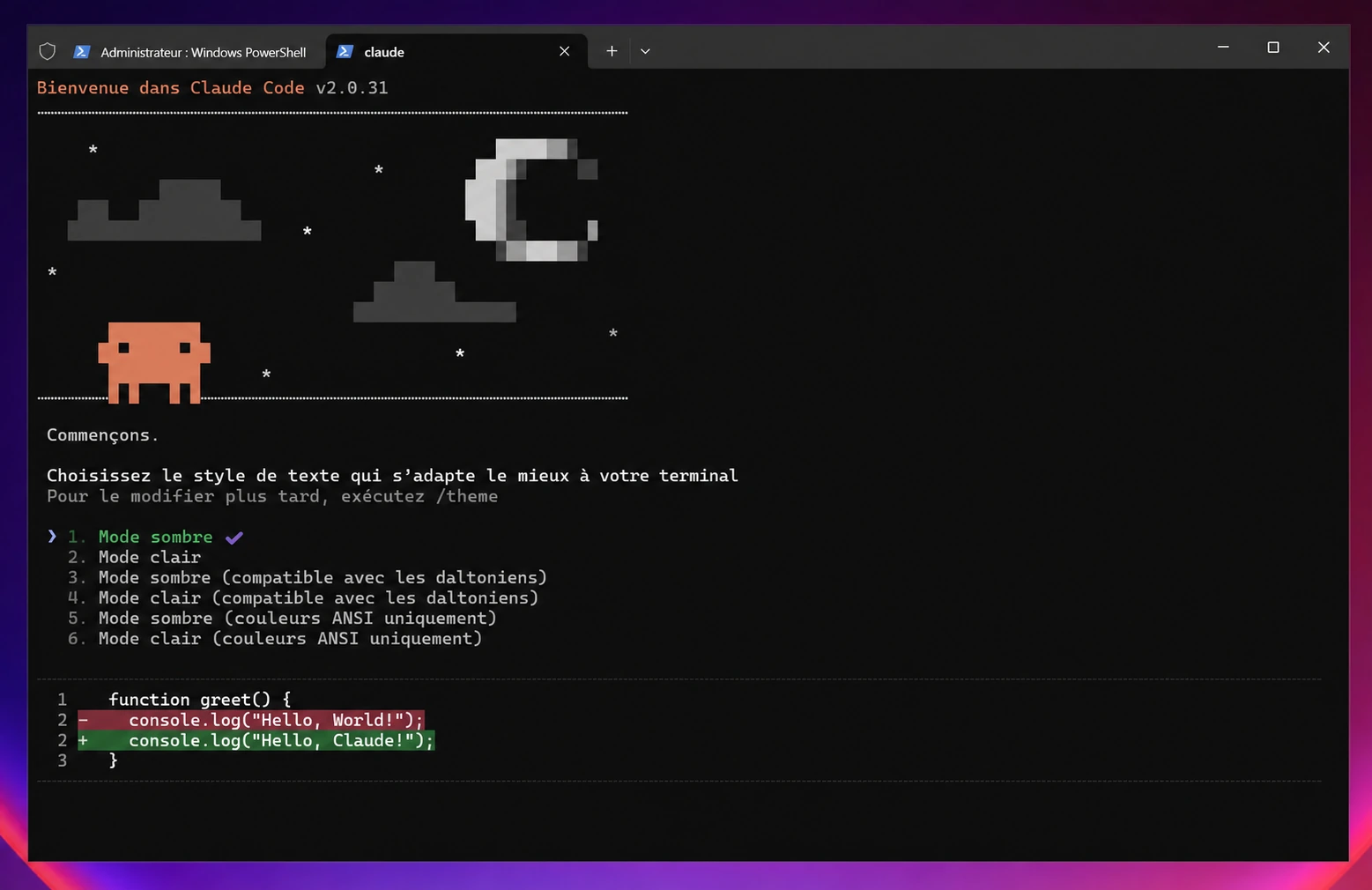Image resolution: width=1372 pixels, height=890 pixels.
Task: Select Mode sombre (compatible avec les daltoniens)
Action: coord(308,577)
